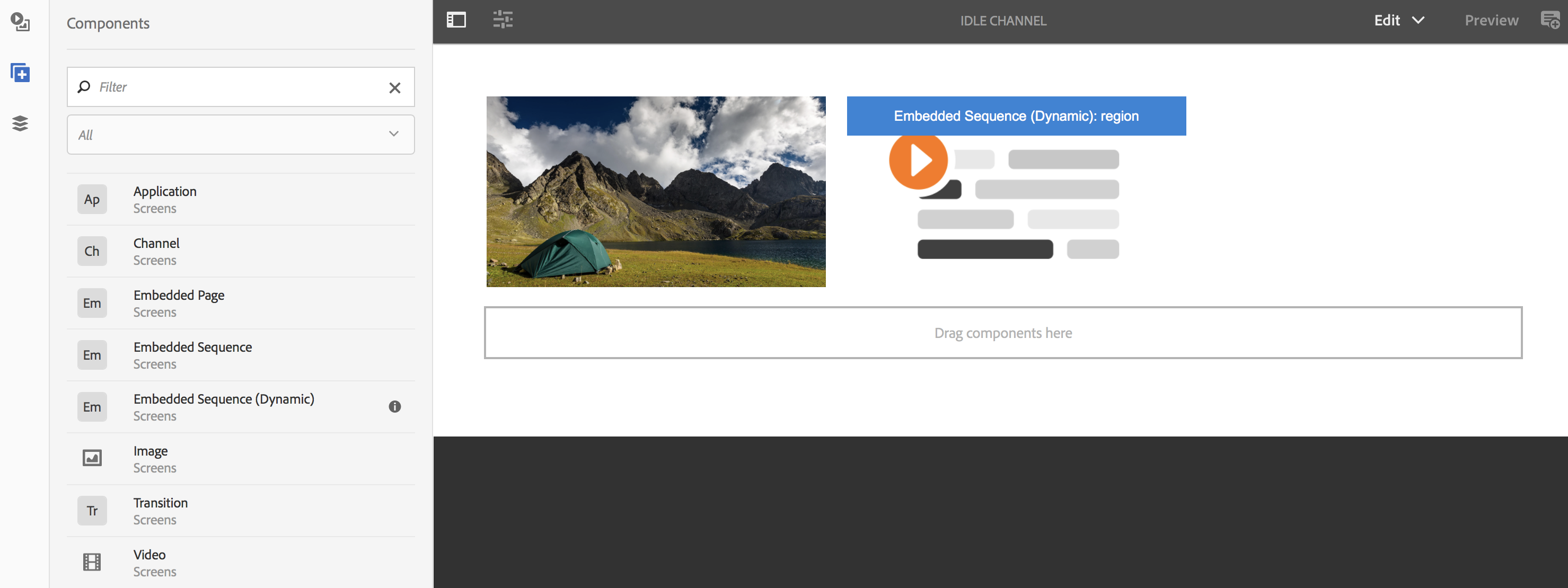
Task: Click the orange play button
Action: (x=918, y=161)
